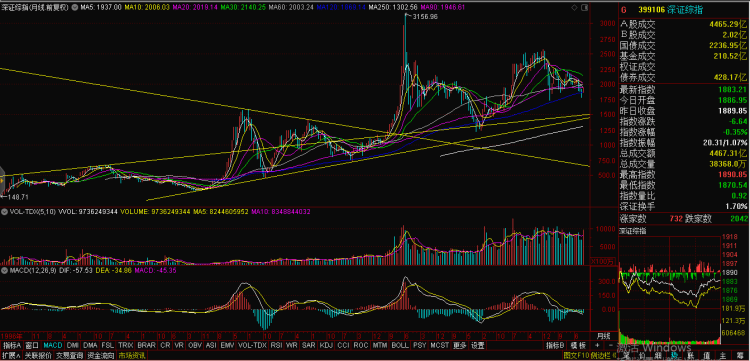
Task: Click the zoom in plus button
Action: 597,345
